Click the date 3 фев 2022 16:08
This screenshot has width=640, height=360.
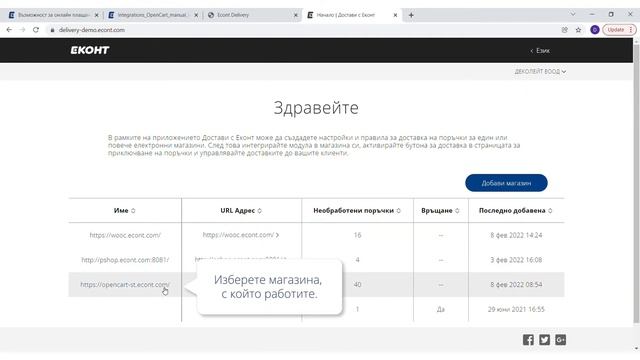point(516,260)
